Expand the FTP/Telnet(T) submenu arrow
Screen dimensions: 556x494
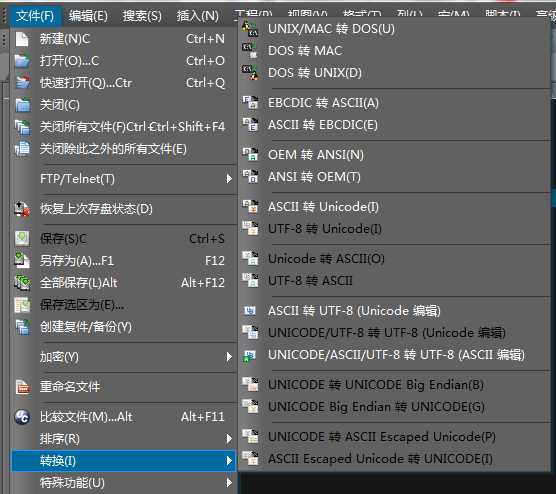point(229,179)
